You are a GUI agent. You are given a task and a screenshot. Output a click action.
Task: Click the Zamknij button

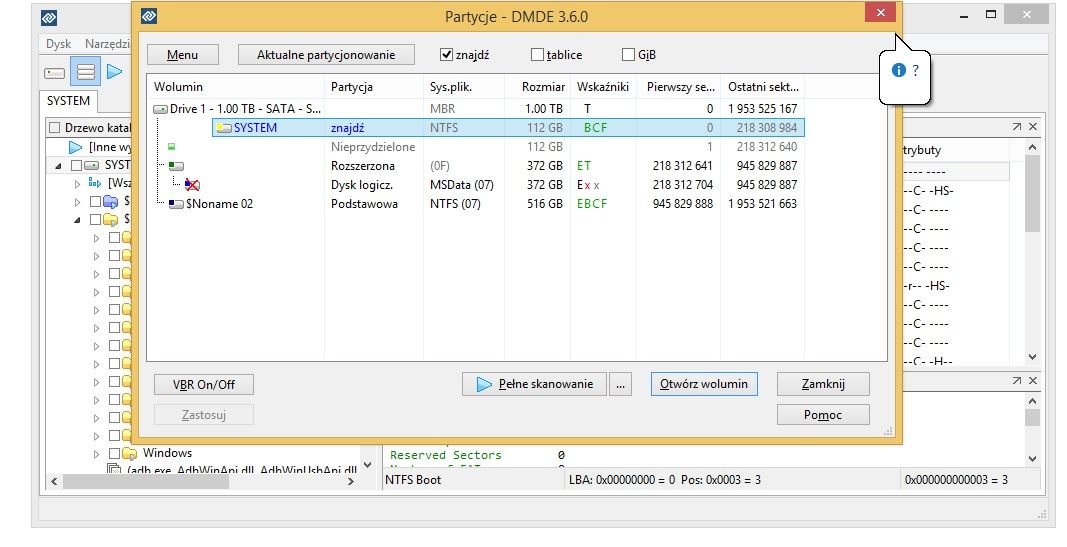pyautogui.click(x=823, y=384)
